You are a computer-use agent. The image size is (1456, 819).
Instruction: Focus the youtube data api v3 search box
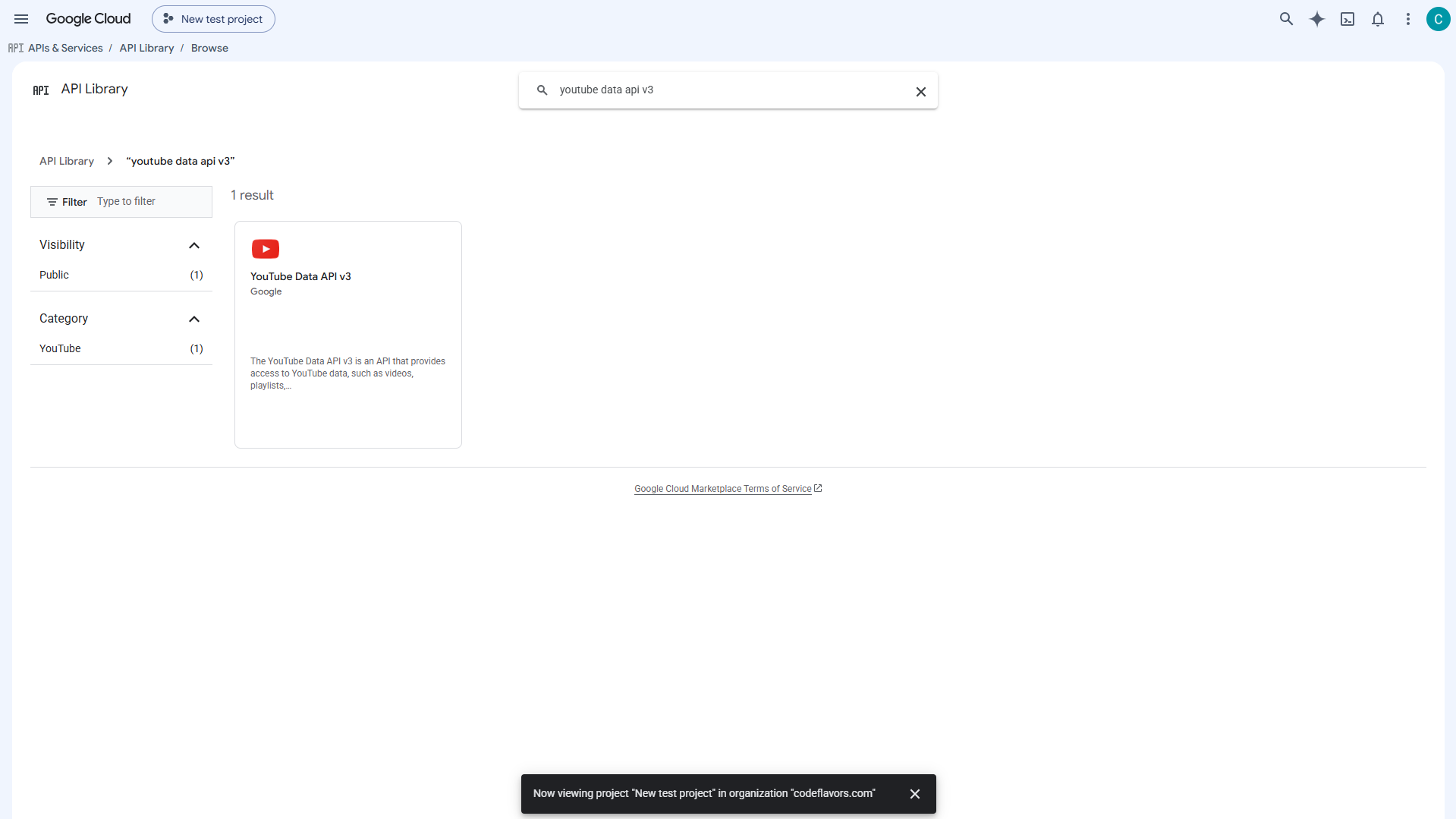tap(728, 90)
